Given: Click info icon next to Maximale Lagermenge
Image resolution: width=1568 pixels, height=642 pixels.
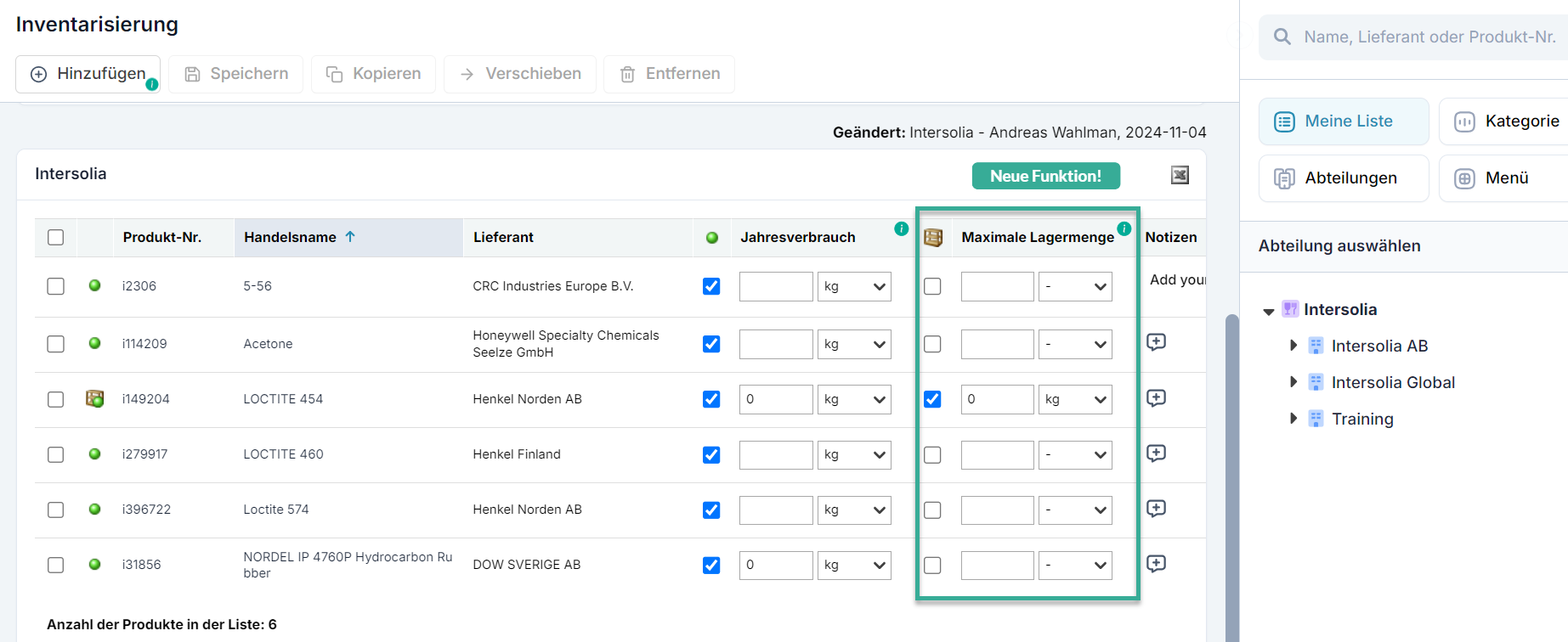Looking at the screenshot, I should [1124, 228].
